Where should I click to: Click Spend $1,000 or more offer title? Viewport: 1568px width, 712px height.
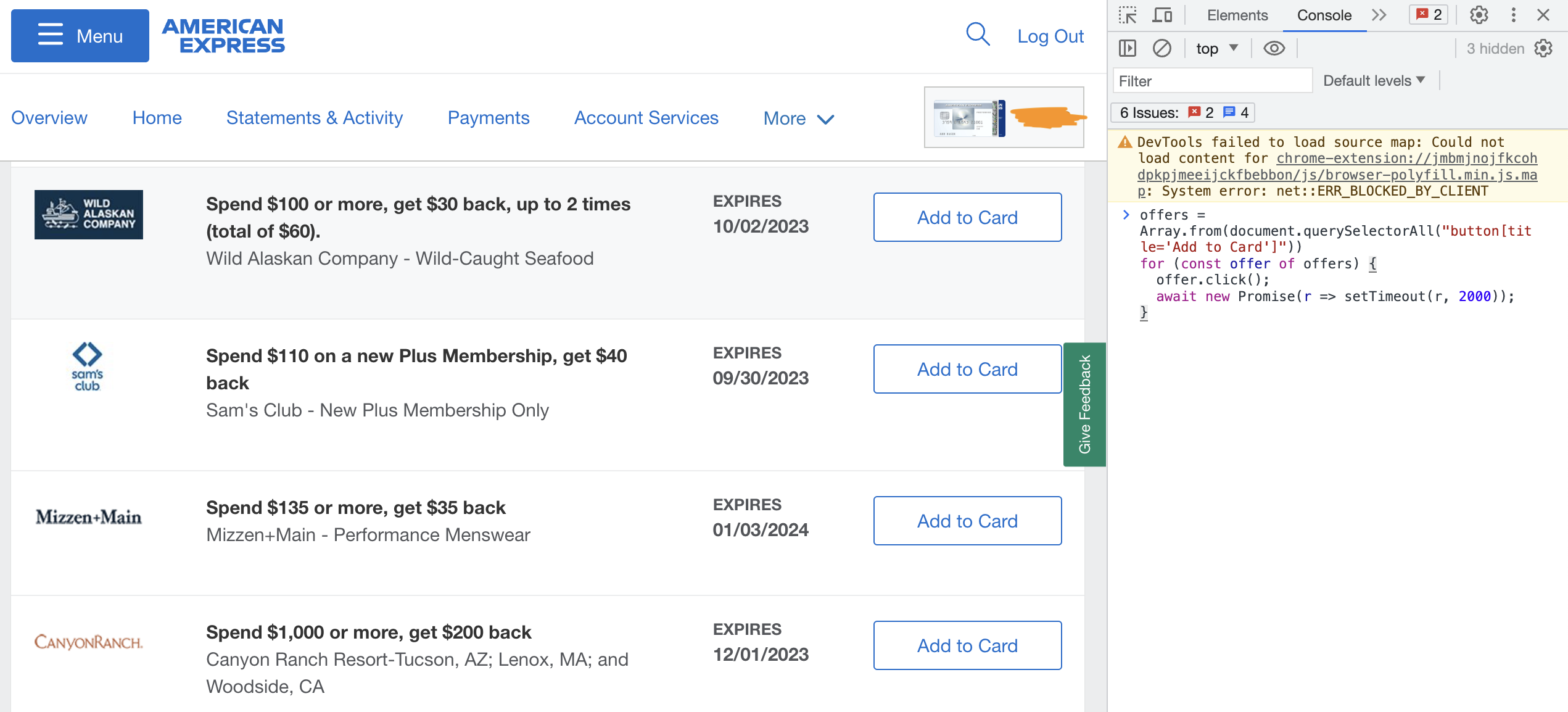[369, 632]
